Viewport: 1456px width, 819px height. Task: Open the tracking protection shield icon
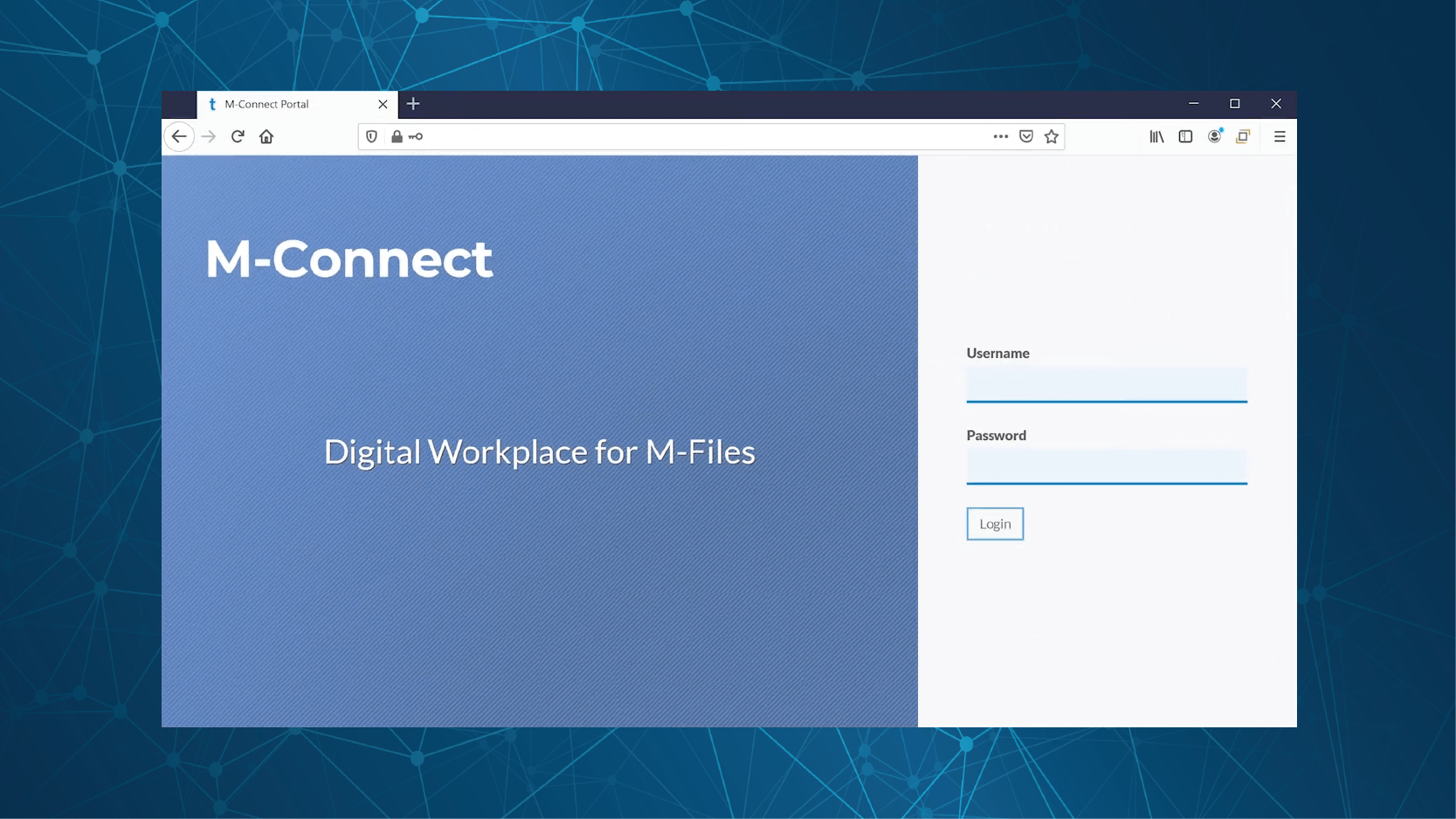372,136
